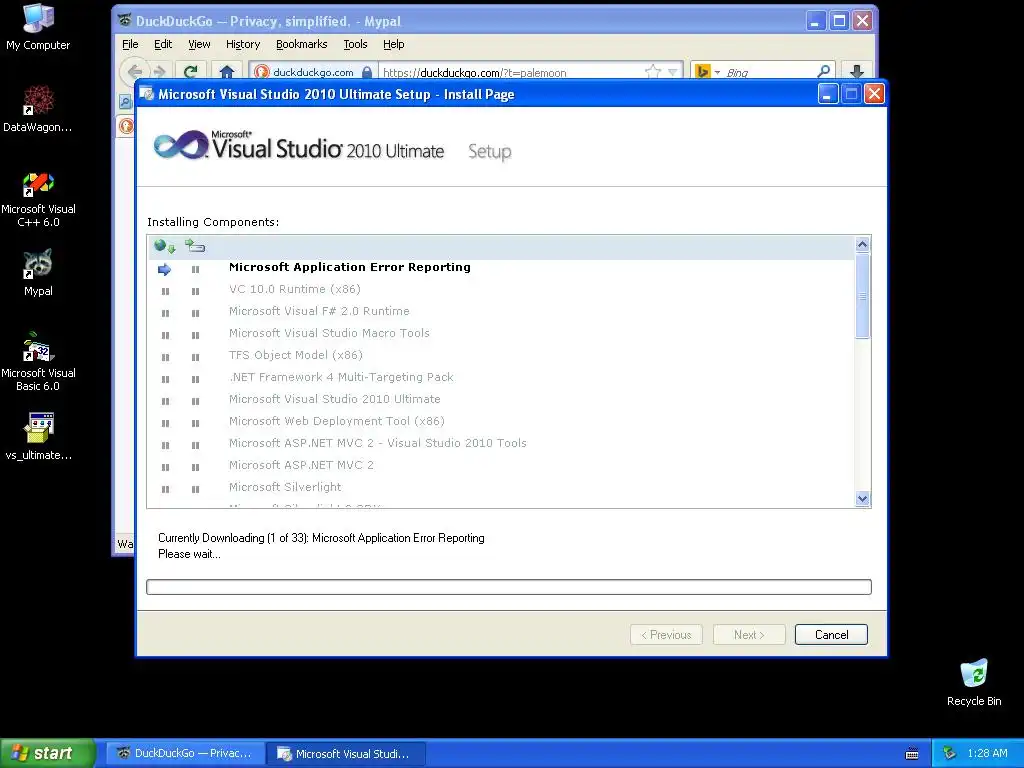
Task: Open the View menu in Mypal
Action: (x=199, y=44)
